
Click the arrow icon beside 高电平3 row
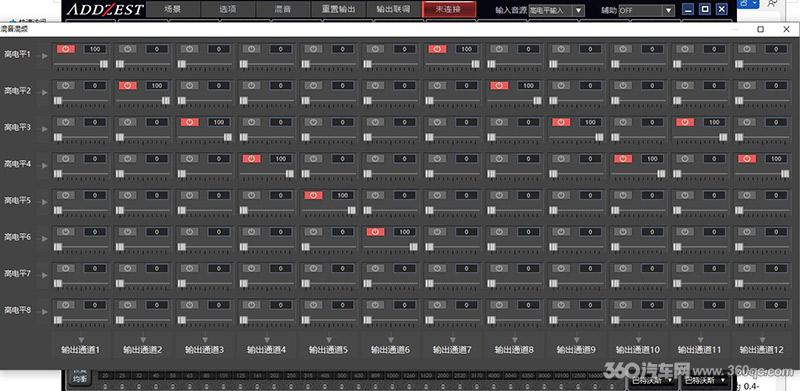tap(45, 129)
